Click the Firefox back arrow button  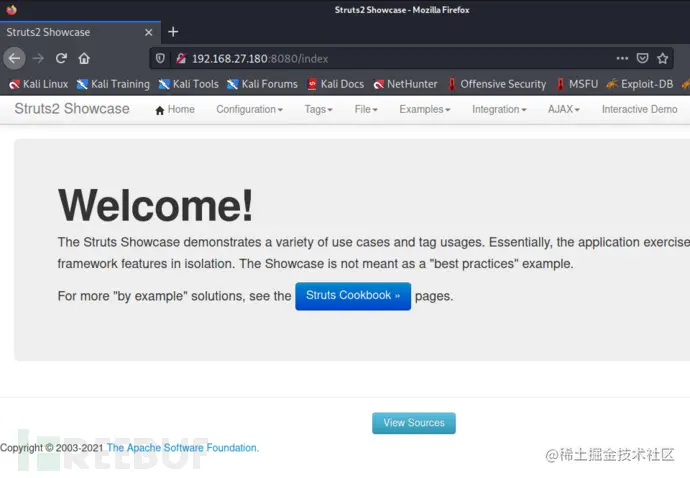tap(14, 58)
